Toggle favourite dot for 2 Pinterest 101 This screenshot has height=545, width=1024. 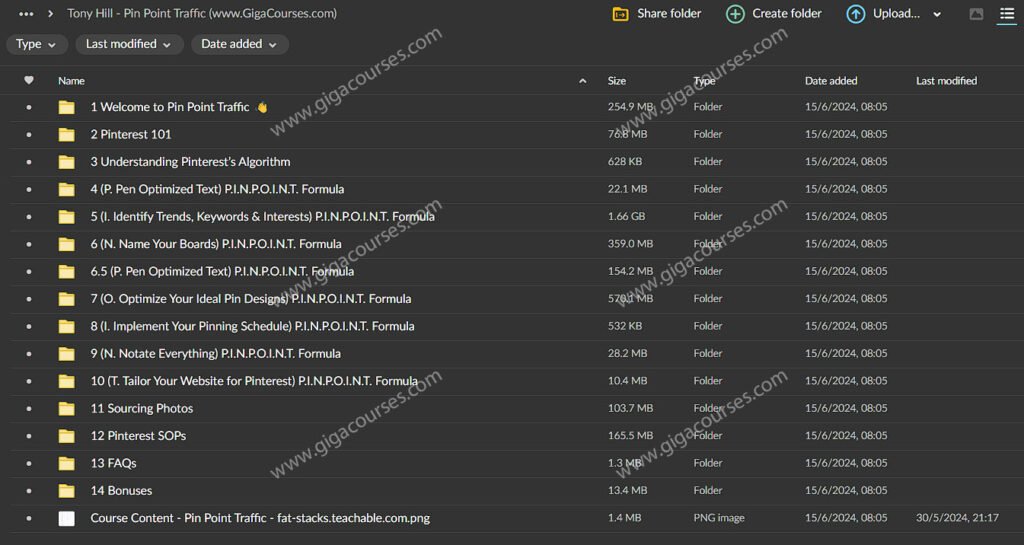click(x=29, y=134)
